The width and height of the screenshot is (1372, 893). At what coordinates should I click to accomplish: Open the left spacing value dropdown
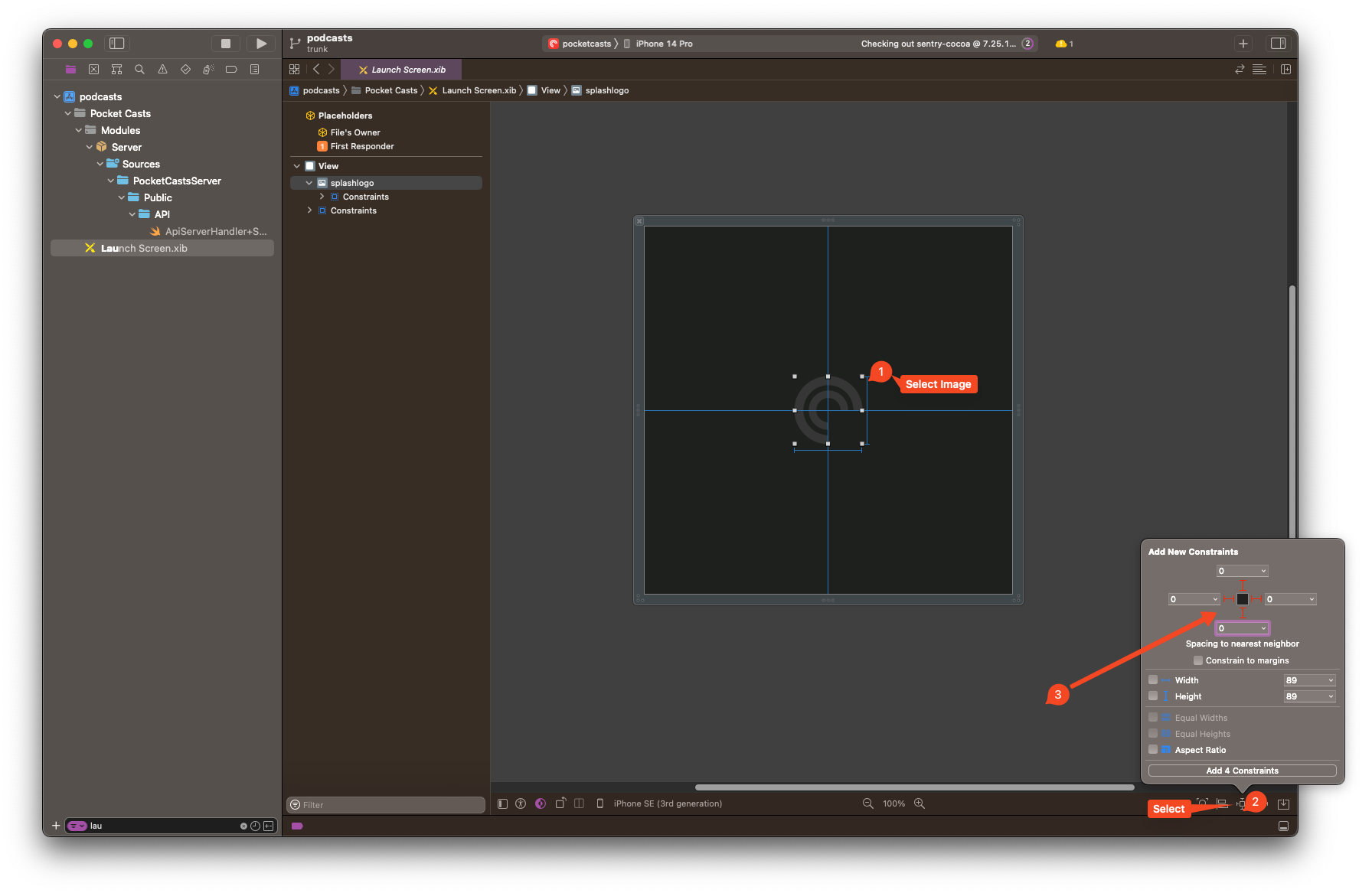(1215, 599)
